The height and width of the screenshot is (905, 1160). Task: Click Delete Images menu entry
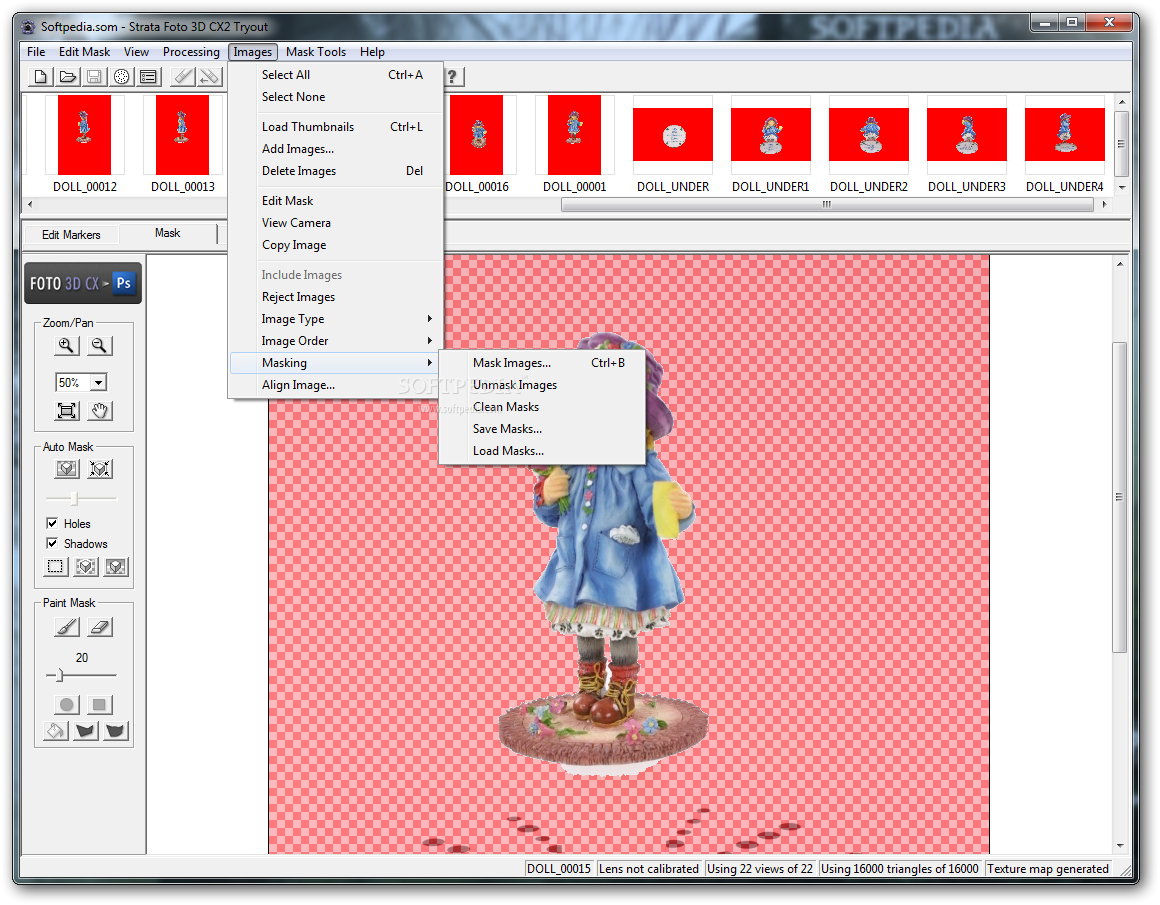[x=336, y=171]
